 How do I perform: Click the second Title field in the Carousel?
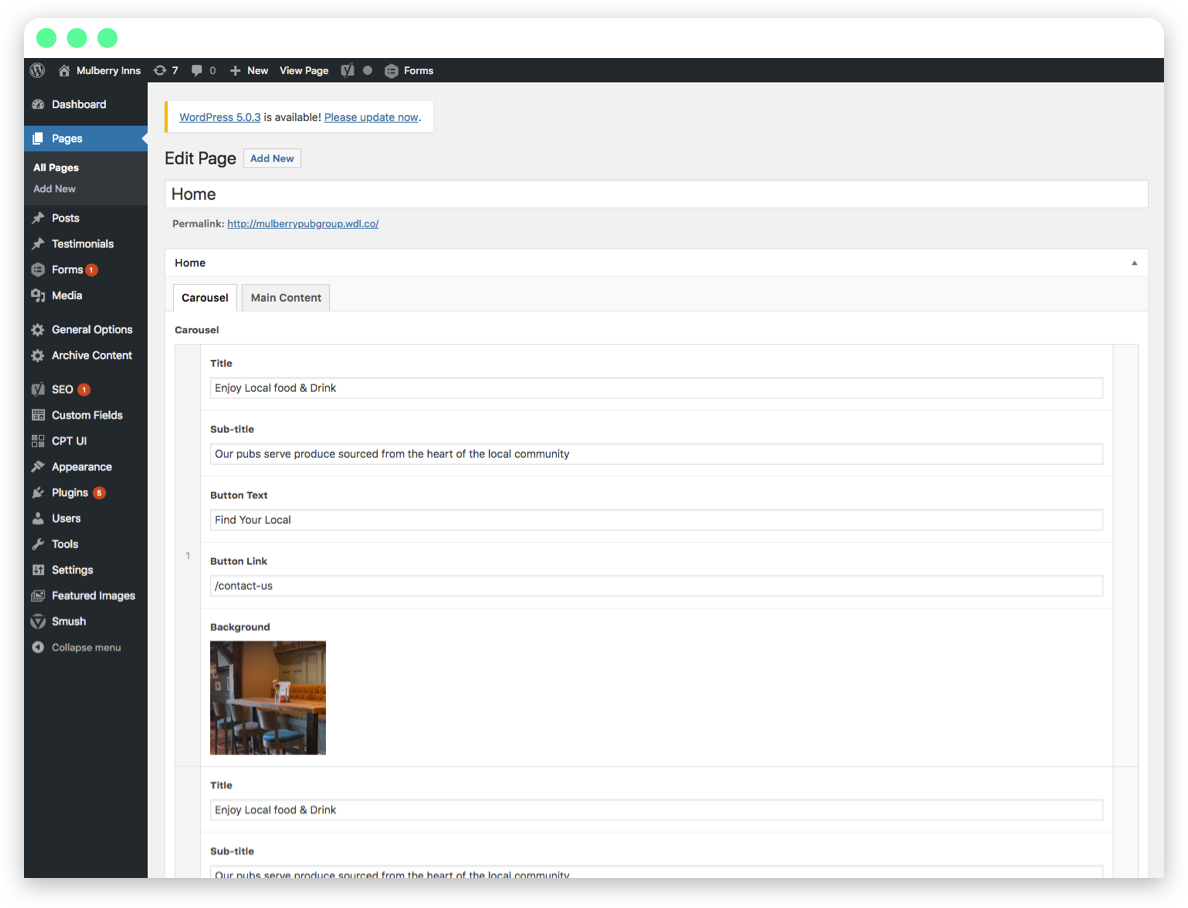(656, 810)
